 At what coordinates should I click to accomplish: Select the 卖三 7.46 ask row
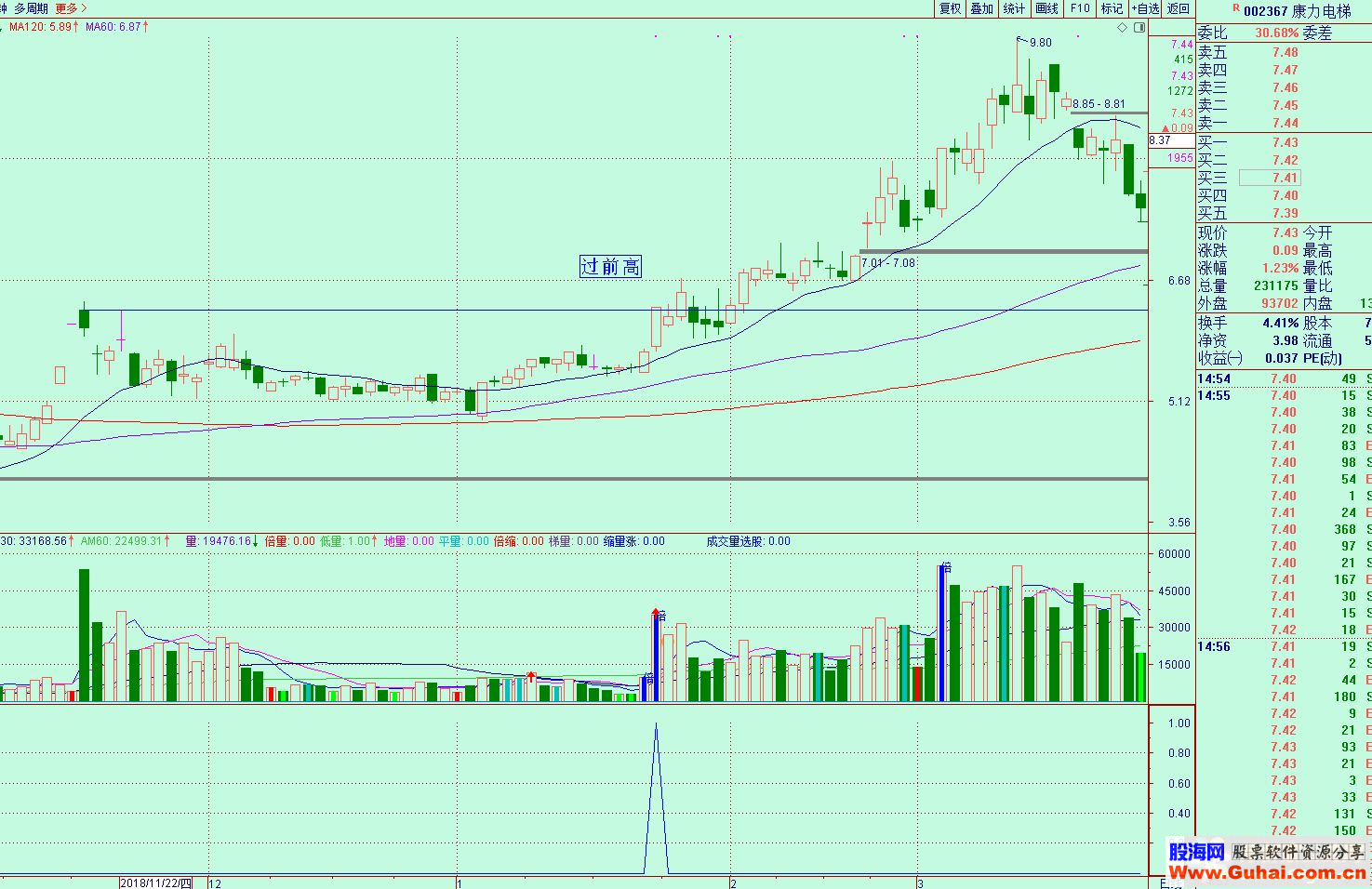click(1284, 88)
